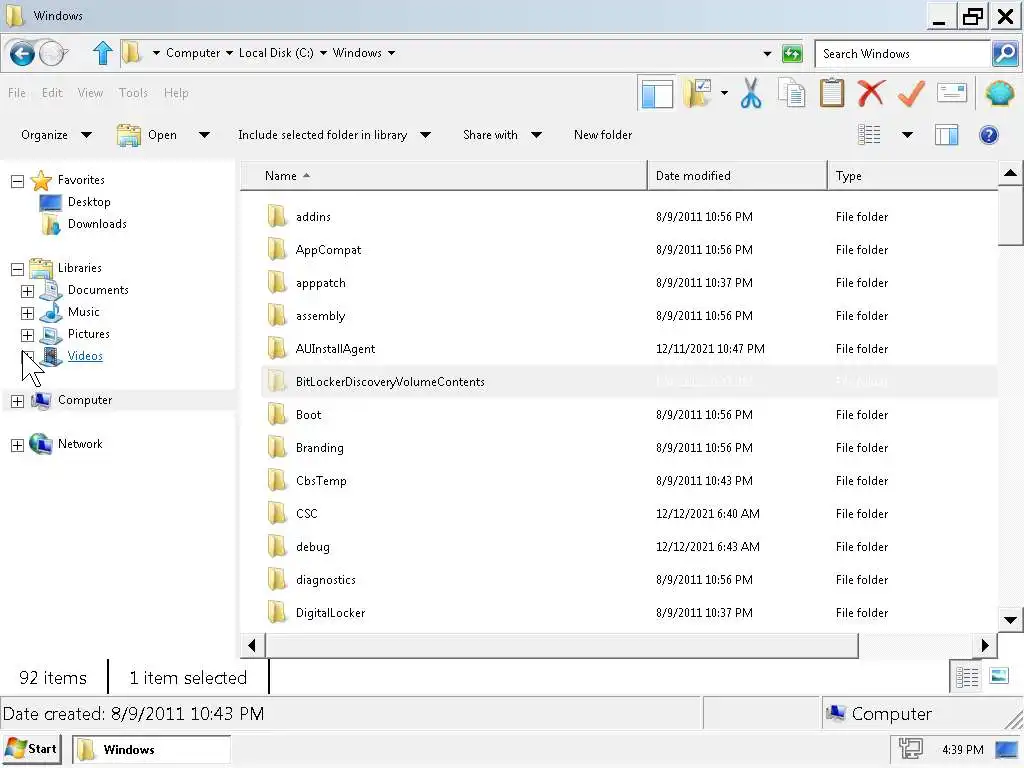1024x768 pixels.
Task: Click Local Disk (C:) in the breadcrumb
Action: click(276, 53)
